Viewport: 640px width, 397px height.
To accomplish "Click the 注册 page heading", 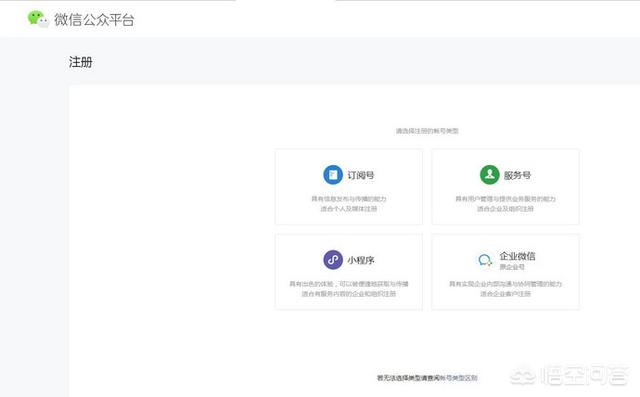I will pos(80,62).
